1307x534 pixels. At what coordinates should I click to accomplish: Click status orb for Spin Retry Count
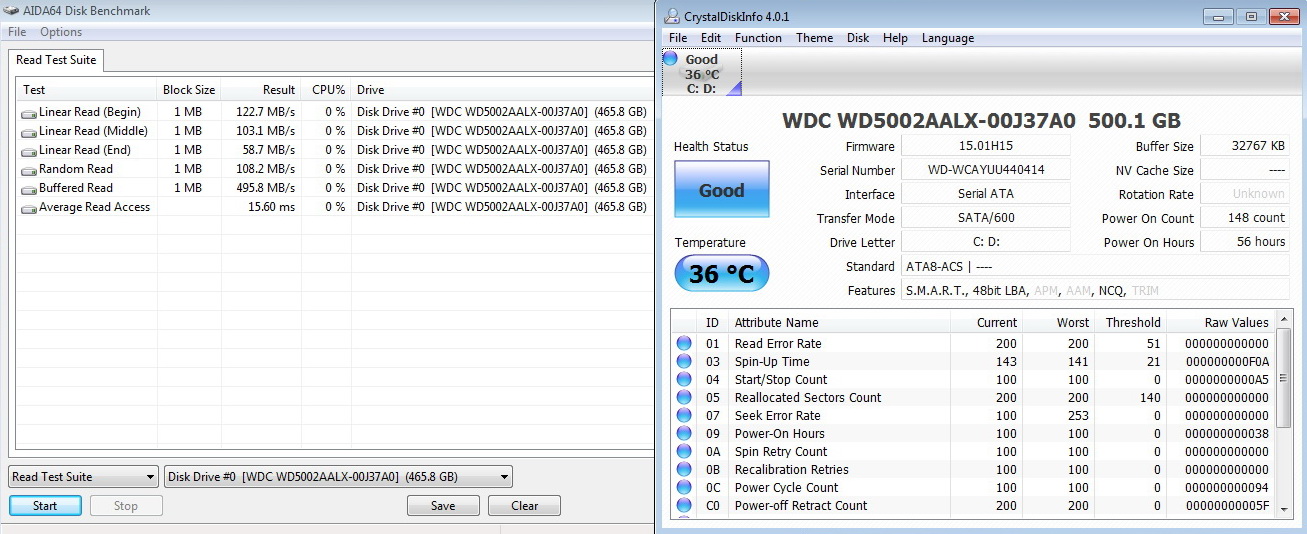684,451
